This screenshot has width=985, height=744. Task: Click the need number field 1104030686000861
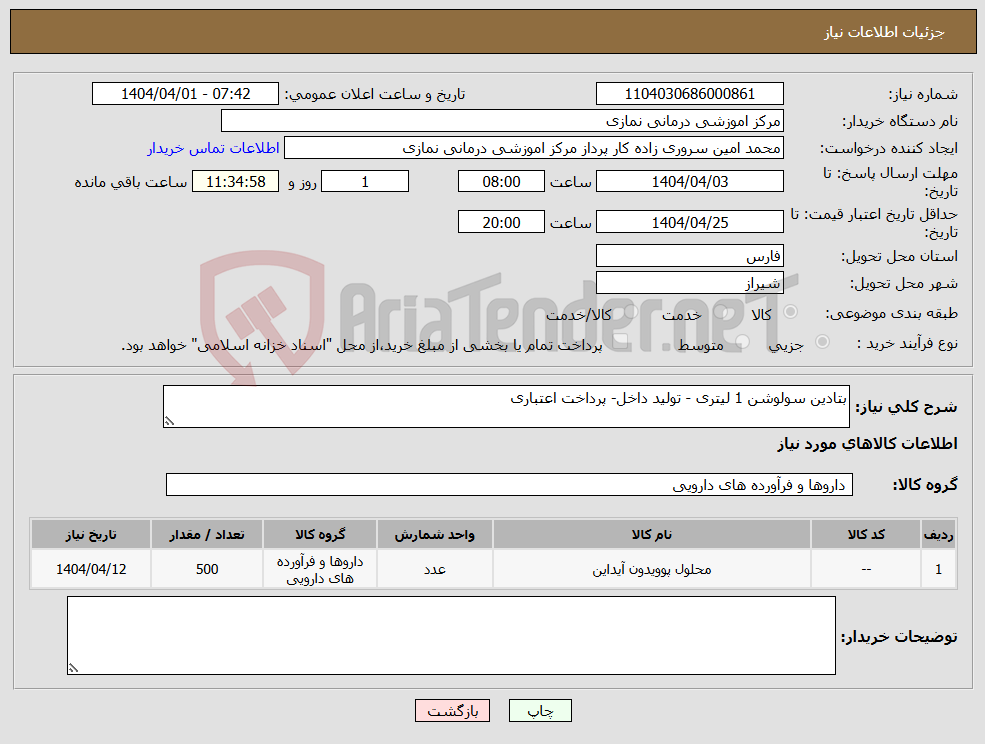690,94
